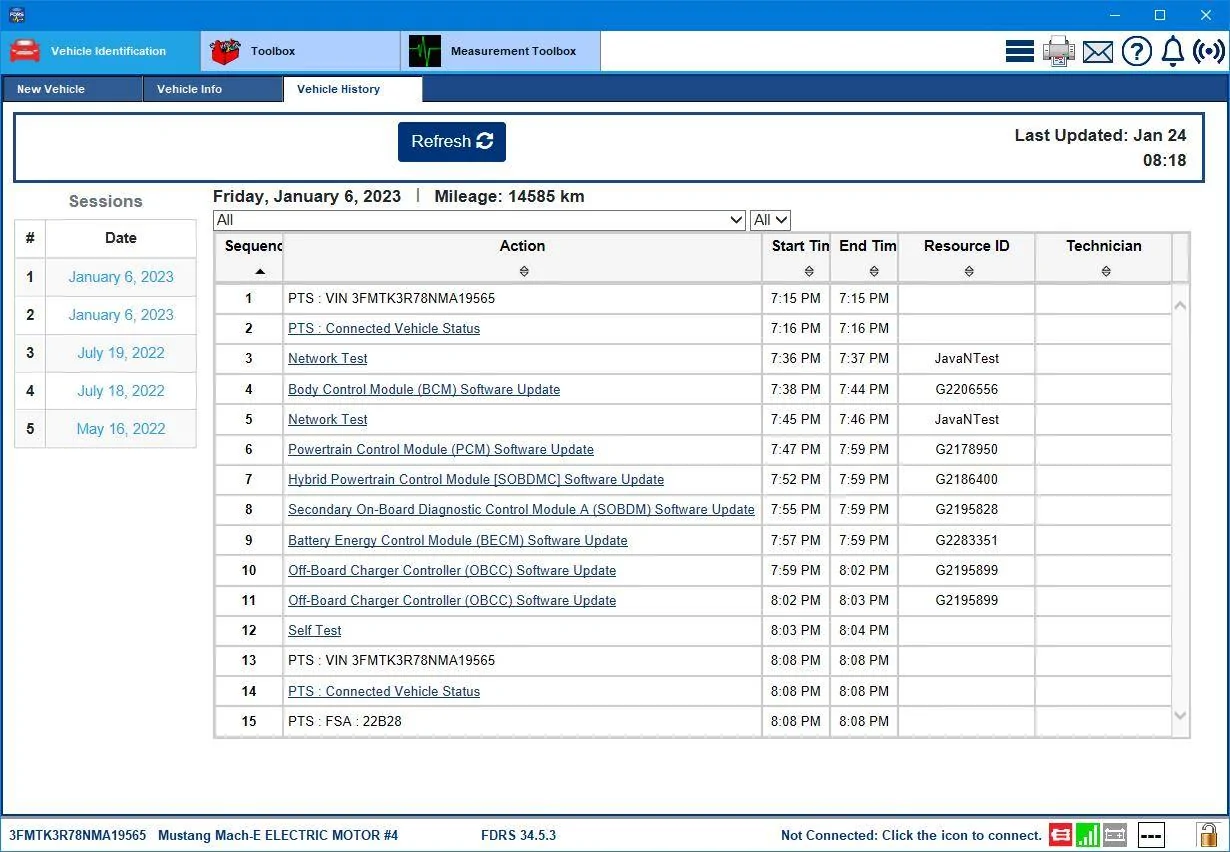Sort by Start Time column arrows
Viewport: 1230px width, 852px height.
point(809,271)
